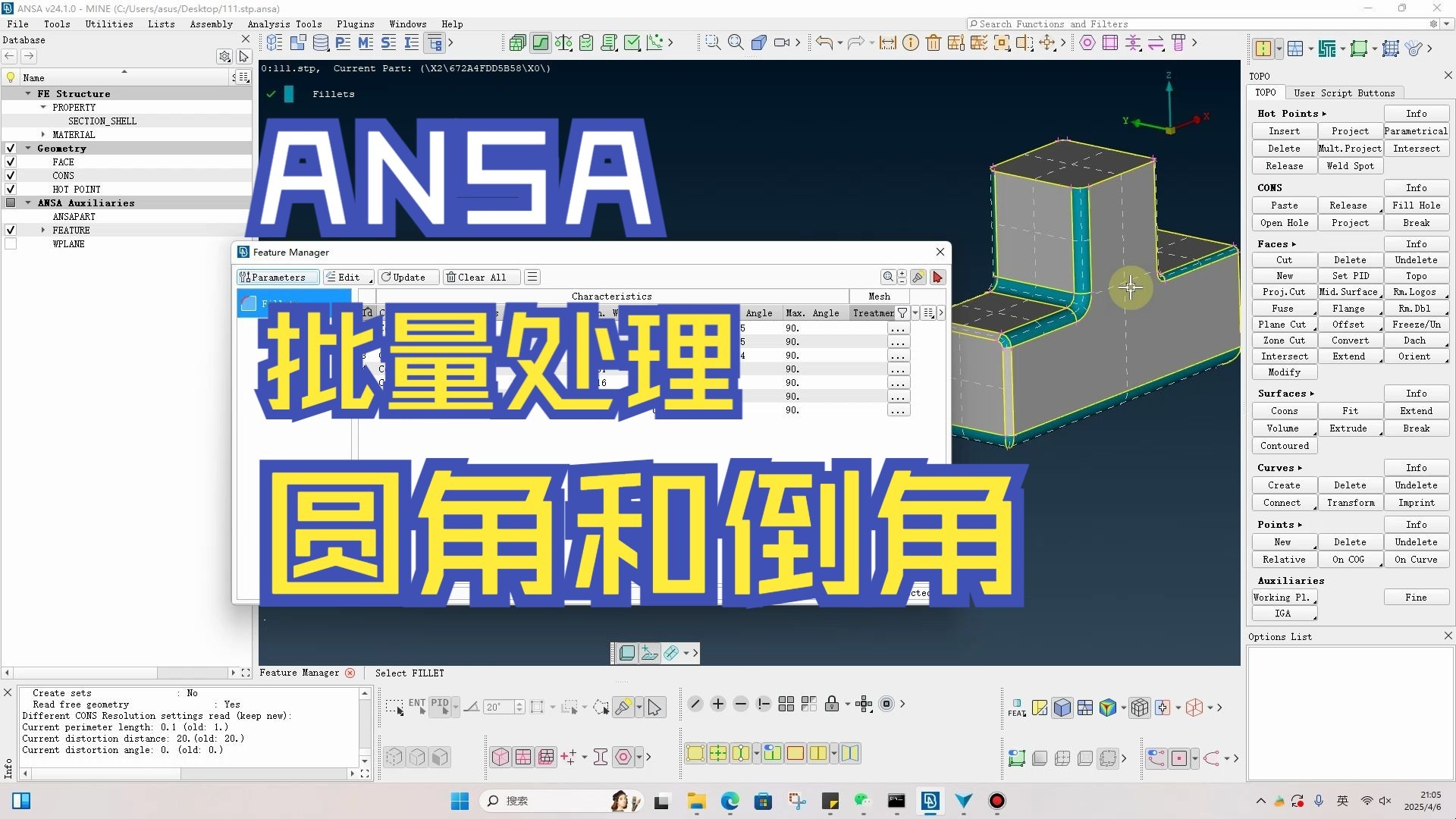Click the Undo arrow icon in toolbar
The width and height of the screenshot is (1456, 819).
(824, 43)
